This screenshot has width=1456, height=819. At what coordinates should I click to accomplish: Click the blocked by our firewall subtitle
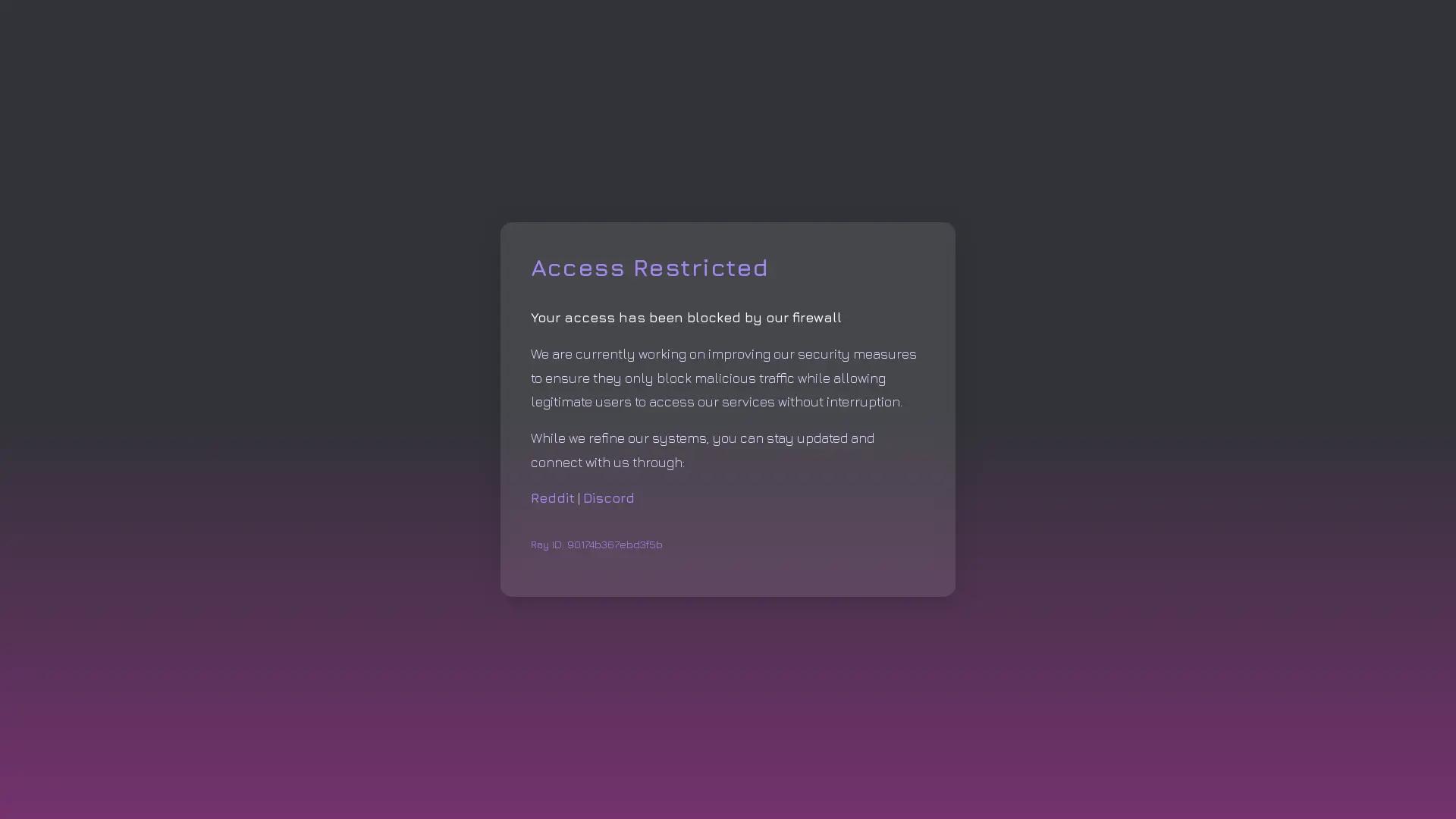tap(686, 318)
